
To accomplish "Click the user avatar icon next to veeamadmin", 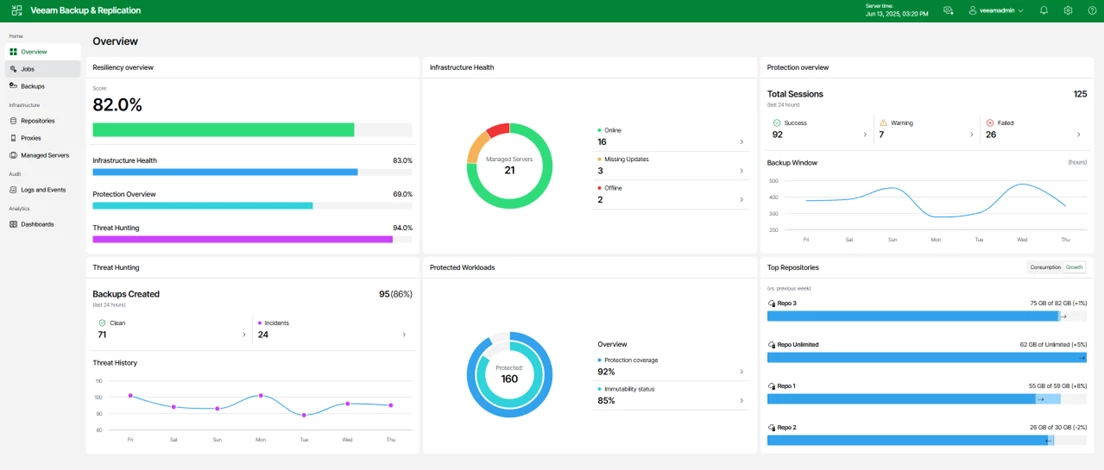I will 973,11.
